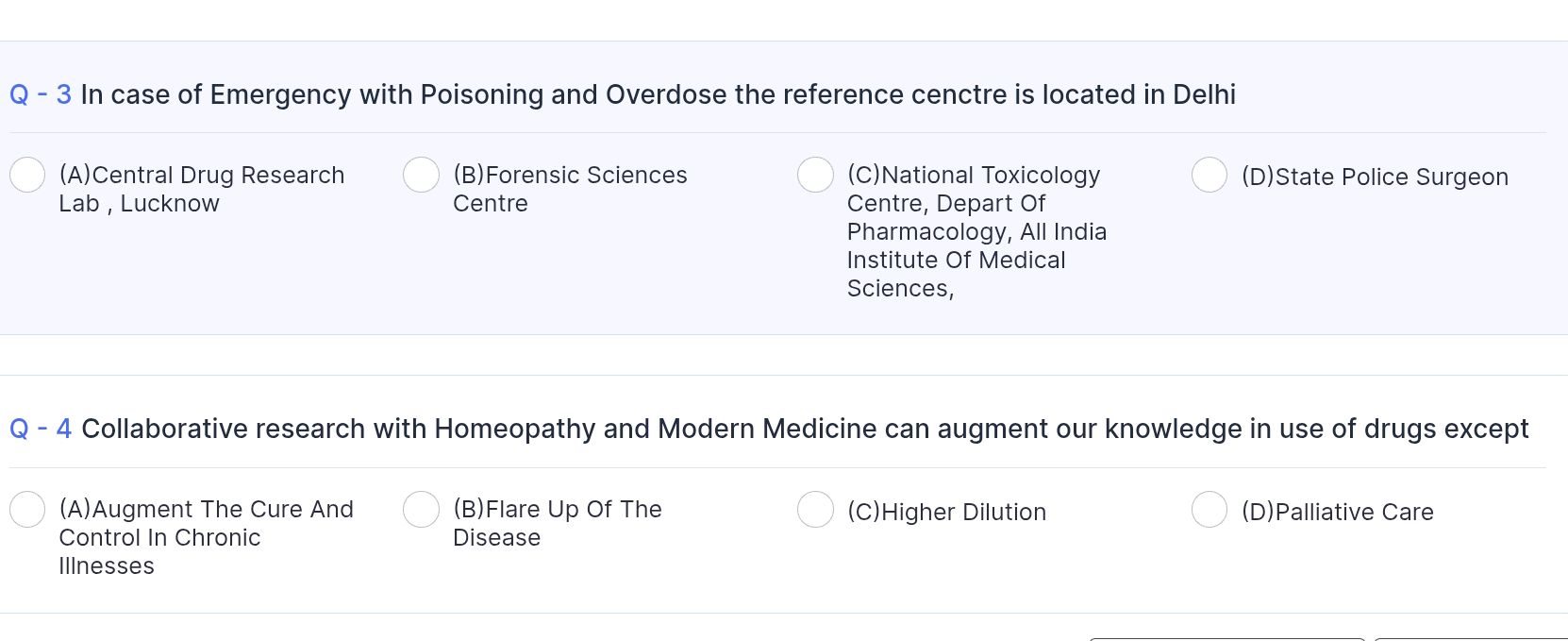Click the Q-3 question heading

pyautogui.click(x=622, y=94)
